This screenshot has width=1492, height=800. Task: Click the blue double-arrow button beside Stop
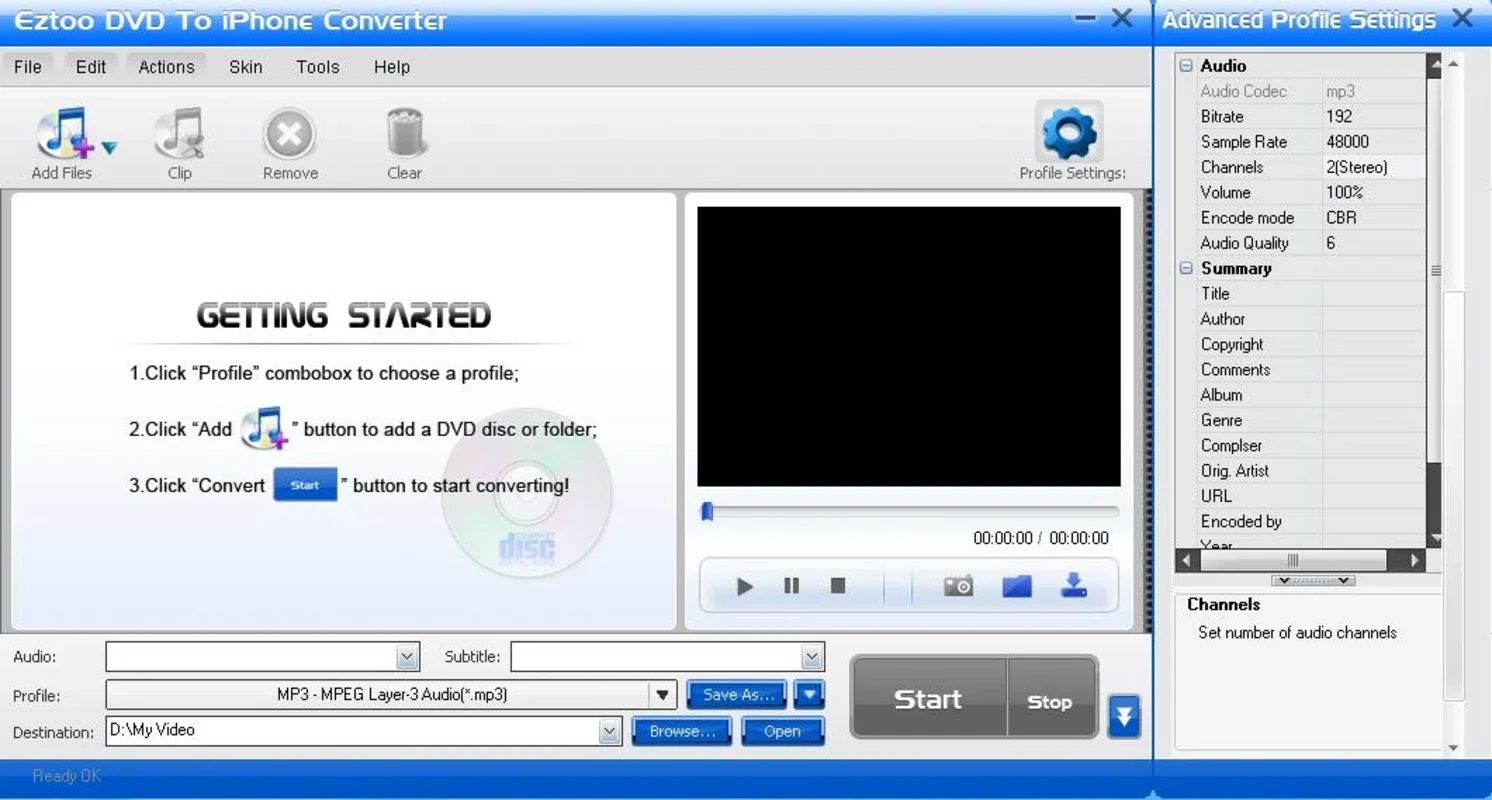point(1124,716)
